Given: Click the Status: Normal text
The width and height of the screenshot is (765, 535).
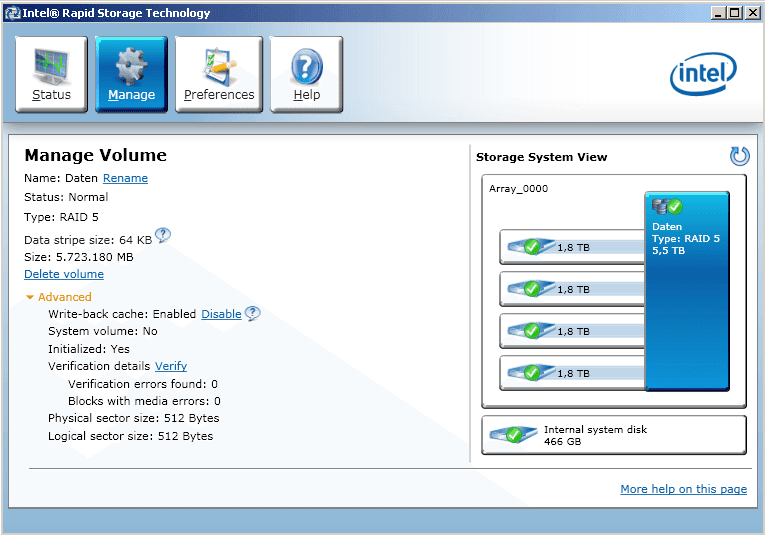Looking at the screenshot, I should pos(66,197).
